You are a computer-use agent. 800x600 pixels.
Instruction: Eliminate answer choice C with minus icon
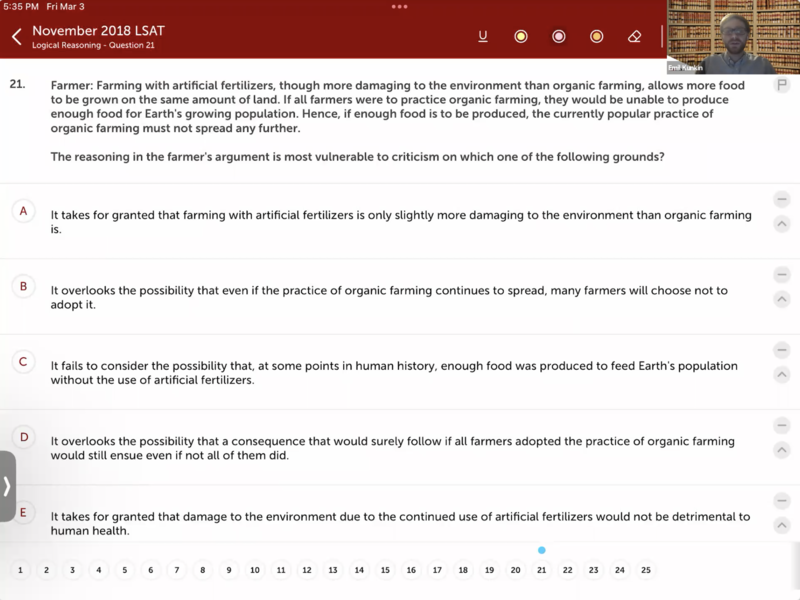pos(782,350)
